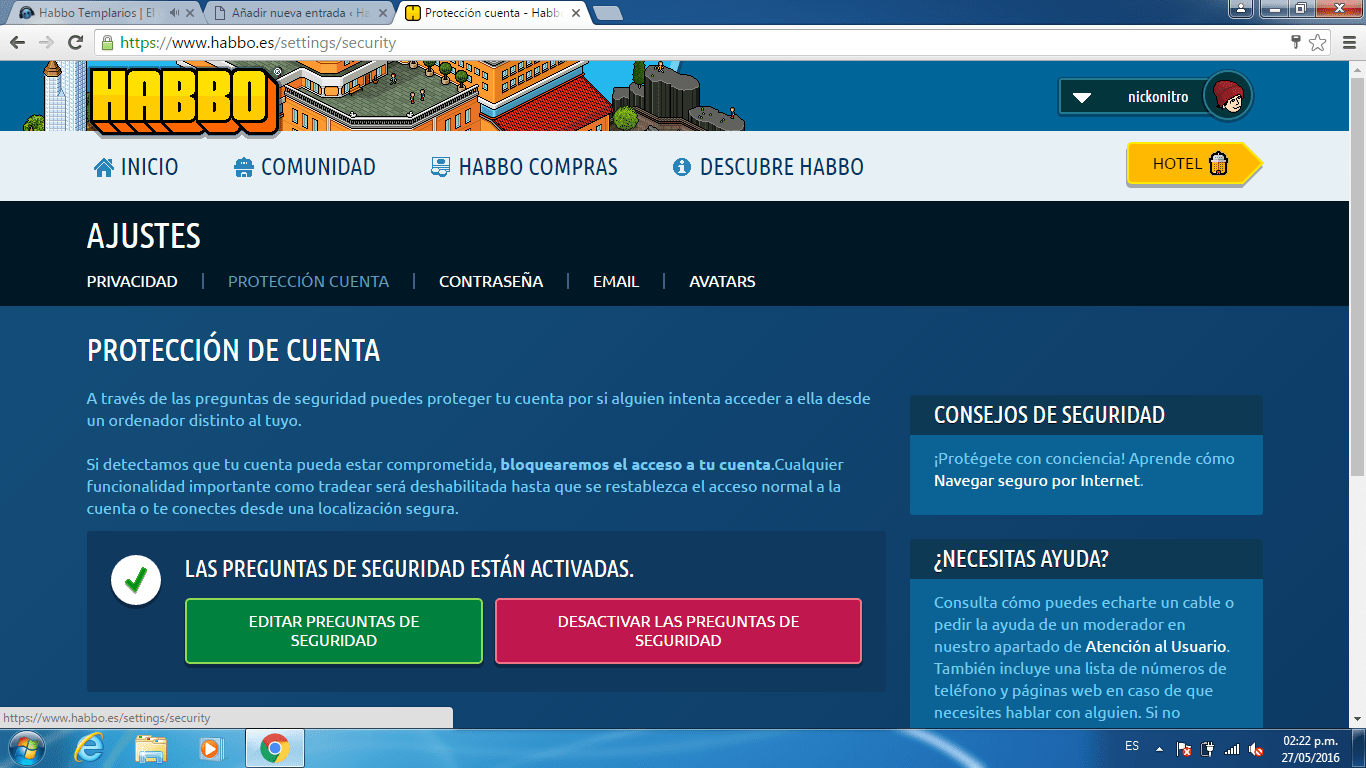Open the Comunidad menu
Image resolution: width=1366 pixels, height=768 pixels.
(304, 167)
